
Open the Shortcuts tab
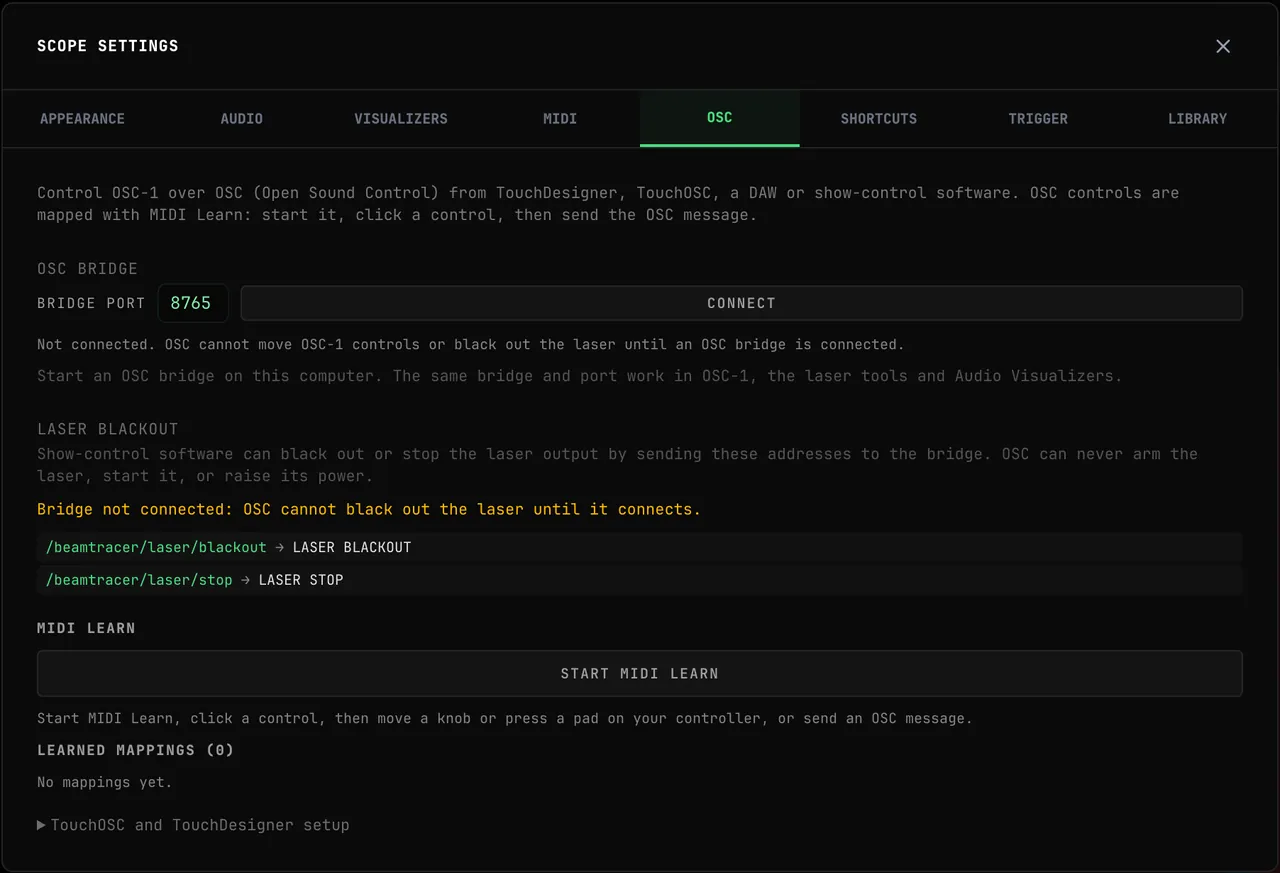click(x=878, y=118)
